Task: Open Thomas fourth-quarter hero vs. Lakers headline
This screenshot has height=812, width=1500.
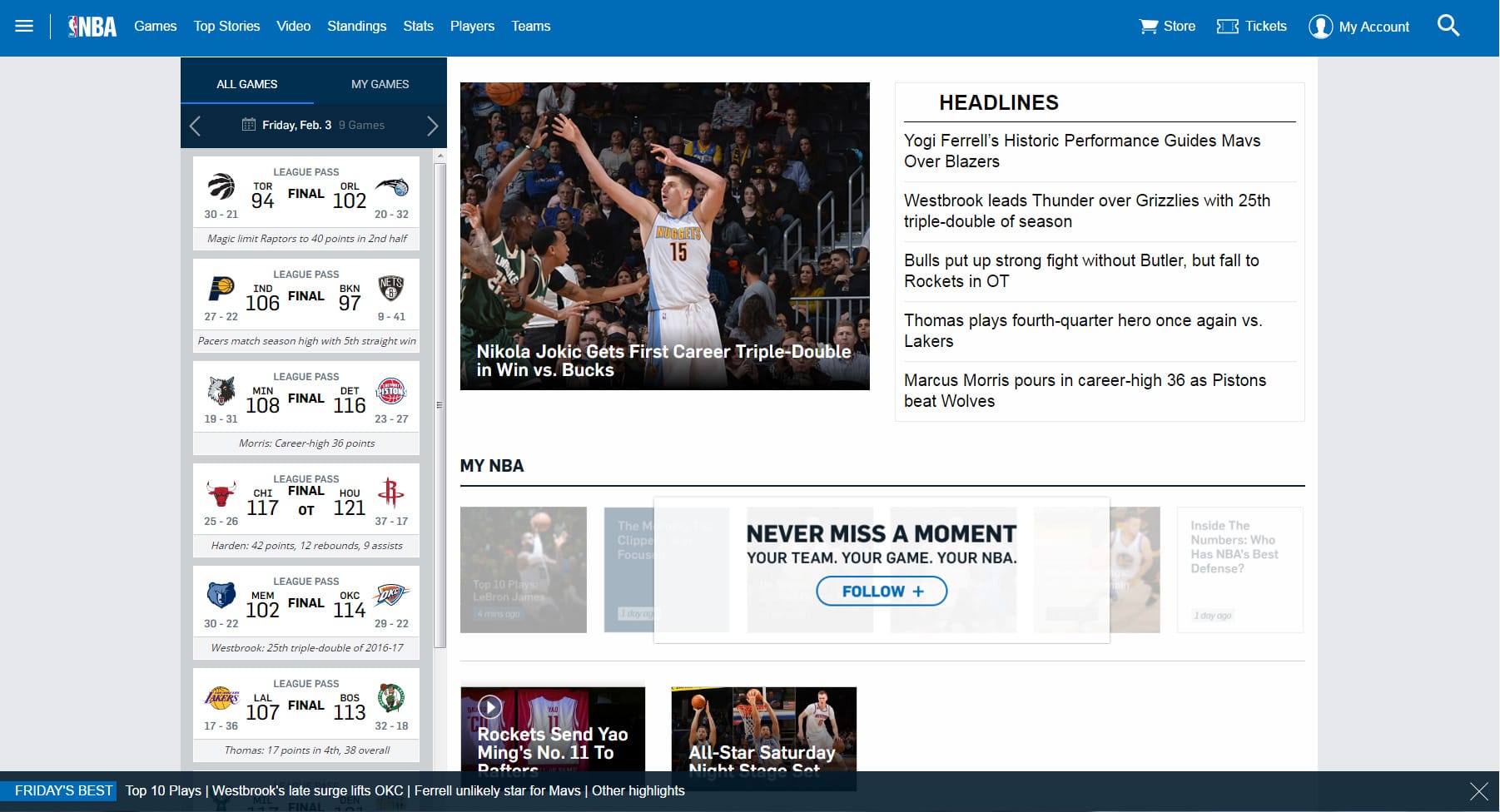Action: pyautogui.click(x=1083, y=331)
